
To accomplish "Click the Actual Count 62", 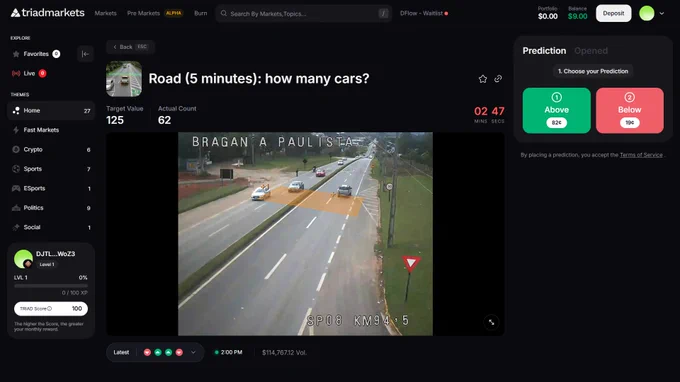I will 164,120.
